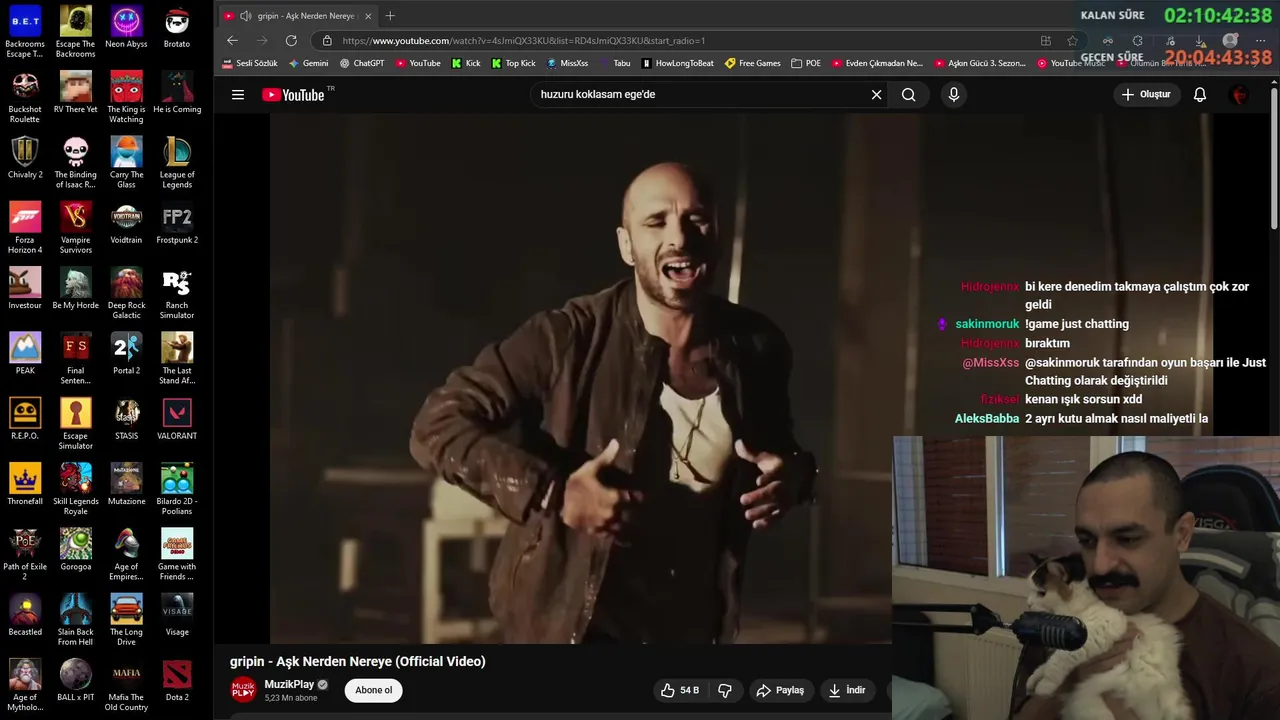Viewport: 1280px width, 720px height.
Task: Open Buckshot Roulette desktop icon
Action: (x=25, y=97)
